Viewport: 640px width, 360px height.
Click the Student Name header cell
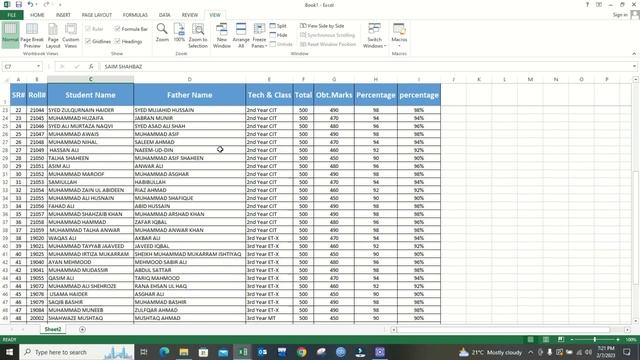pos(90,95)
